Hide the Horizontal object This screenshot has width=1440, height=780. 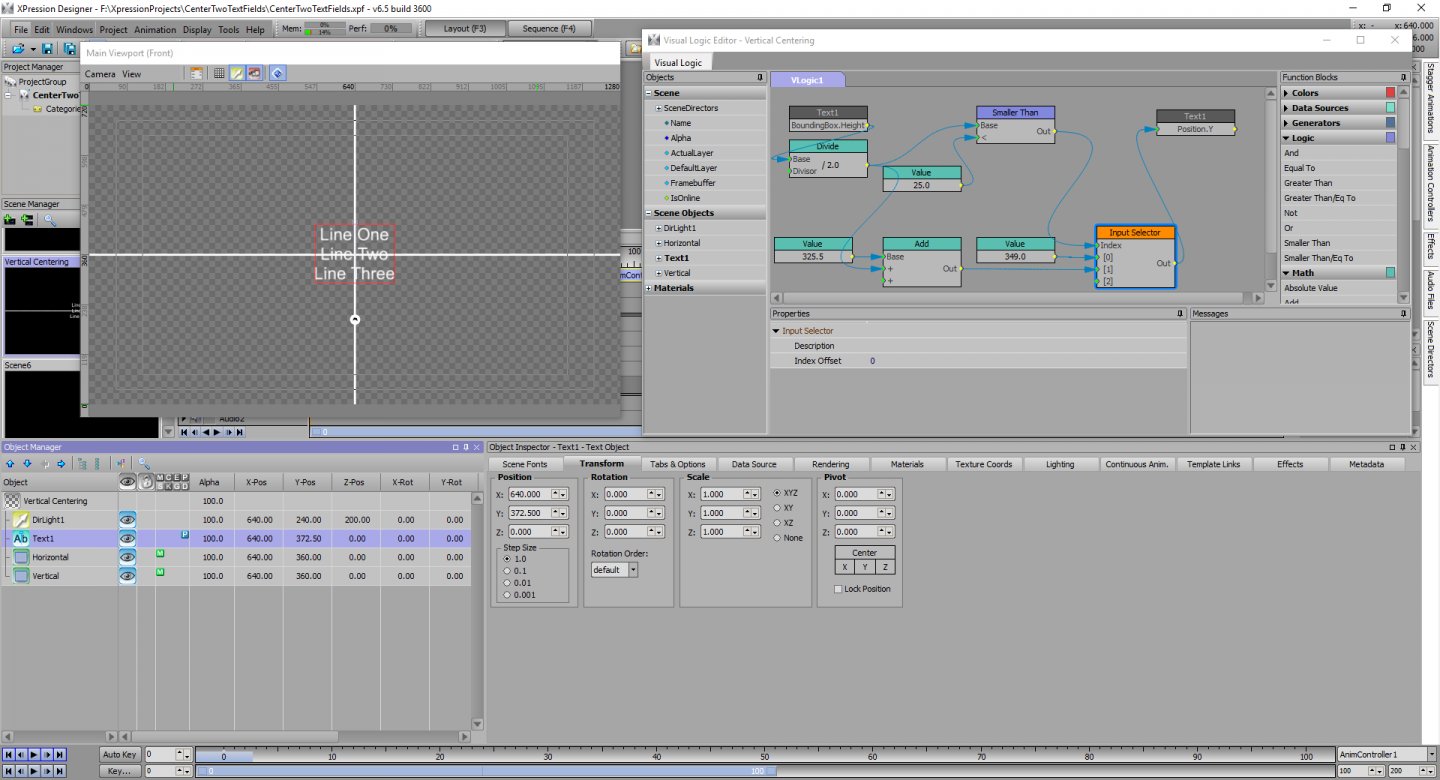(127, 557)
